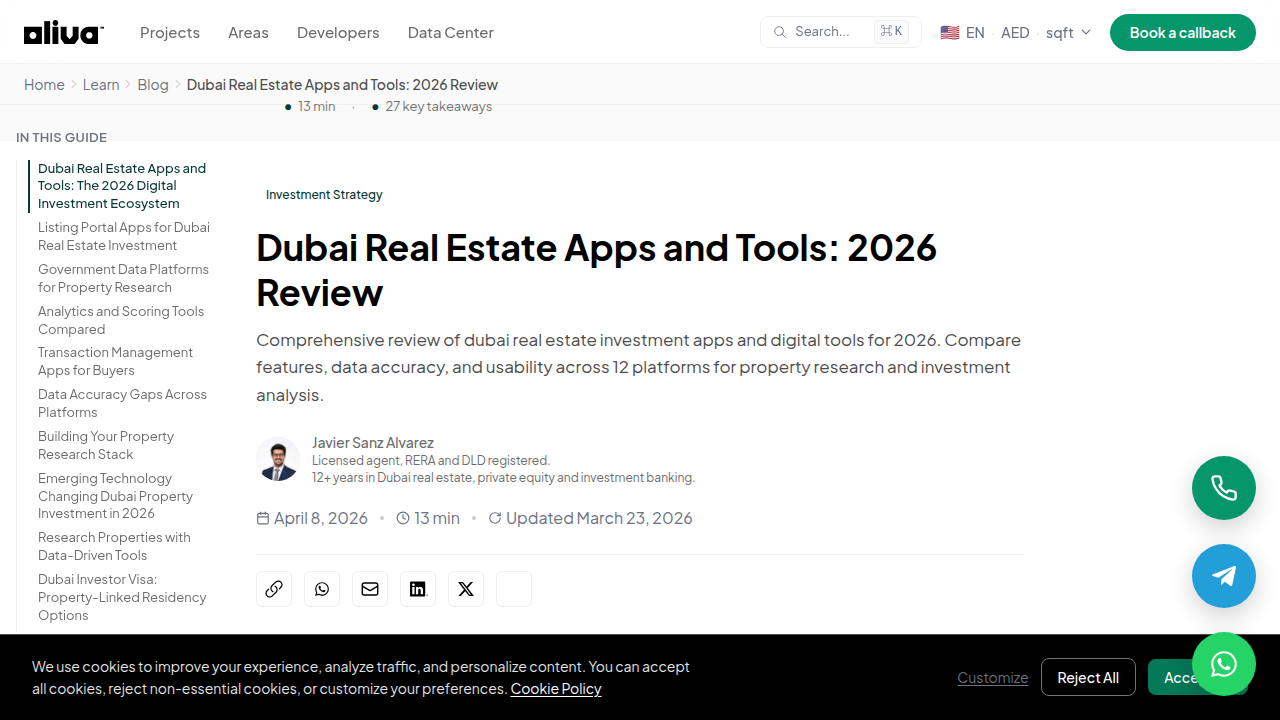The image size is (1280, 720).
Task: Open the Cookie Policy link
Action: point(556,689)
